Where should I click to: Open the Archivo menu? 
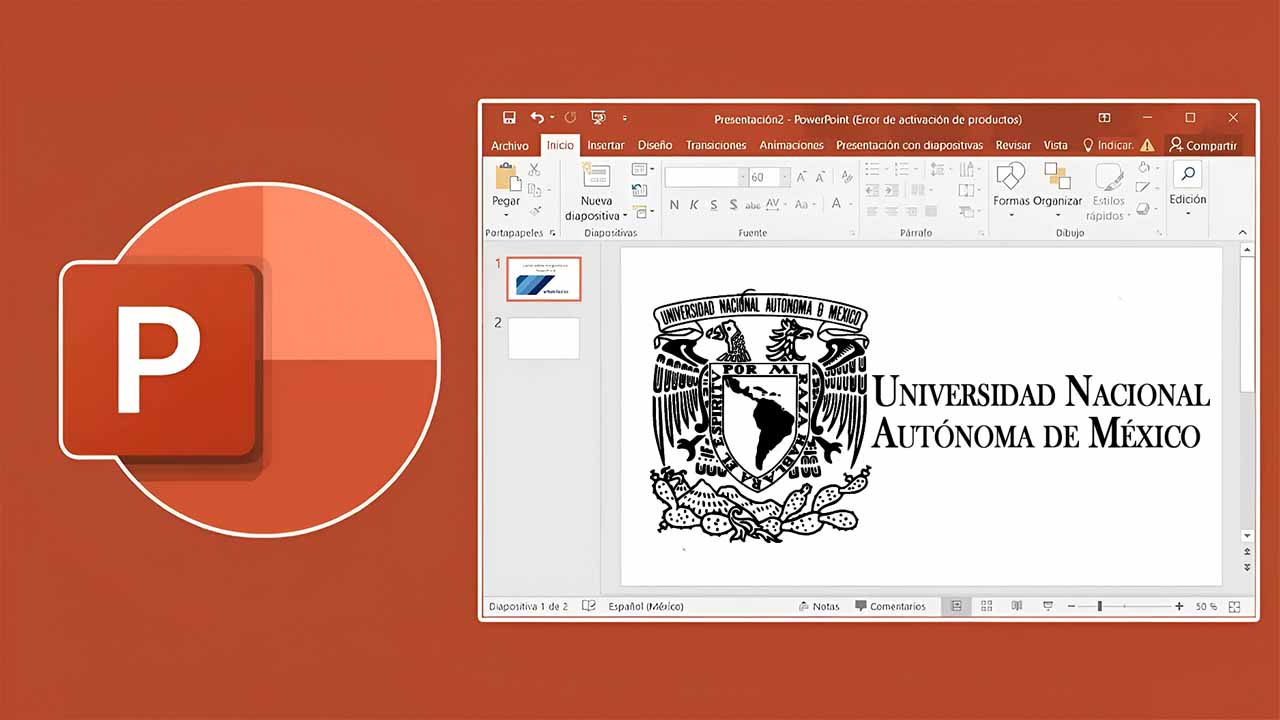510,145
